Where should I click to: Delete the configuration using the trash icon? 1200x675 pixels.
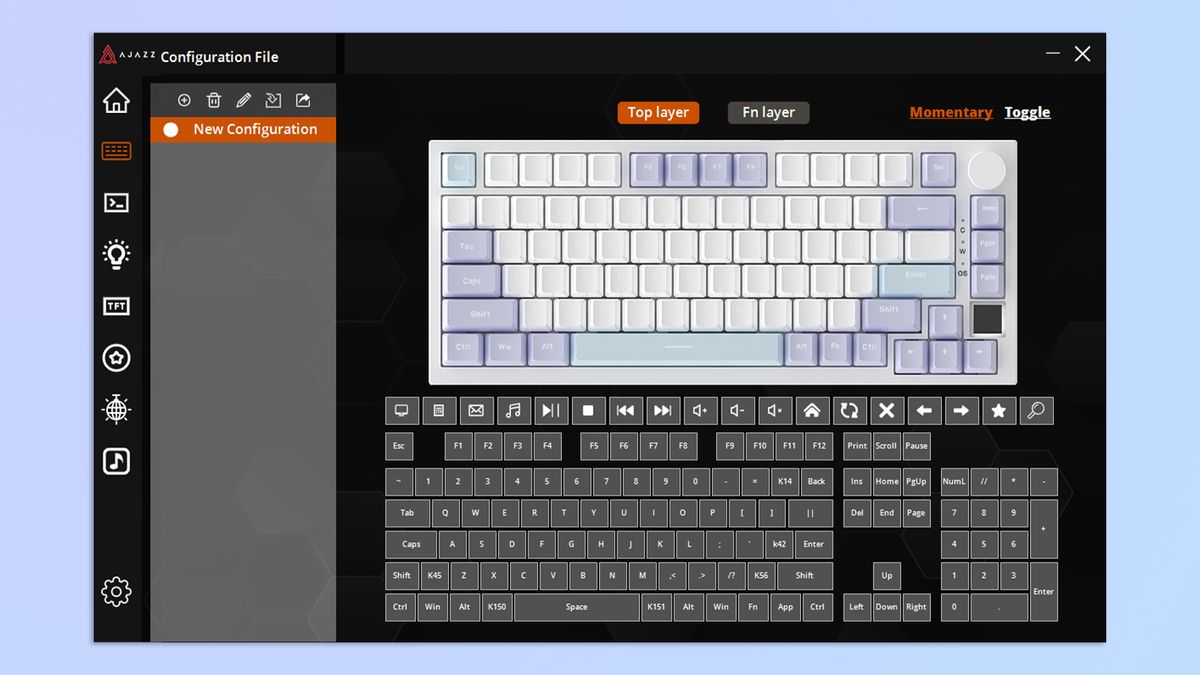click(214, 100)
